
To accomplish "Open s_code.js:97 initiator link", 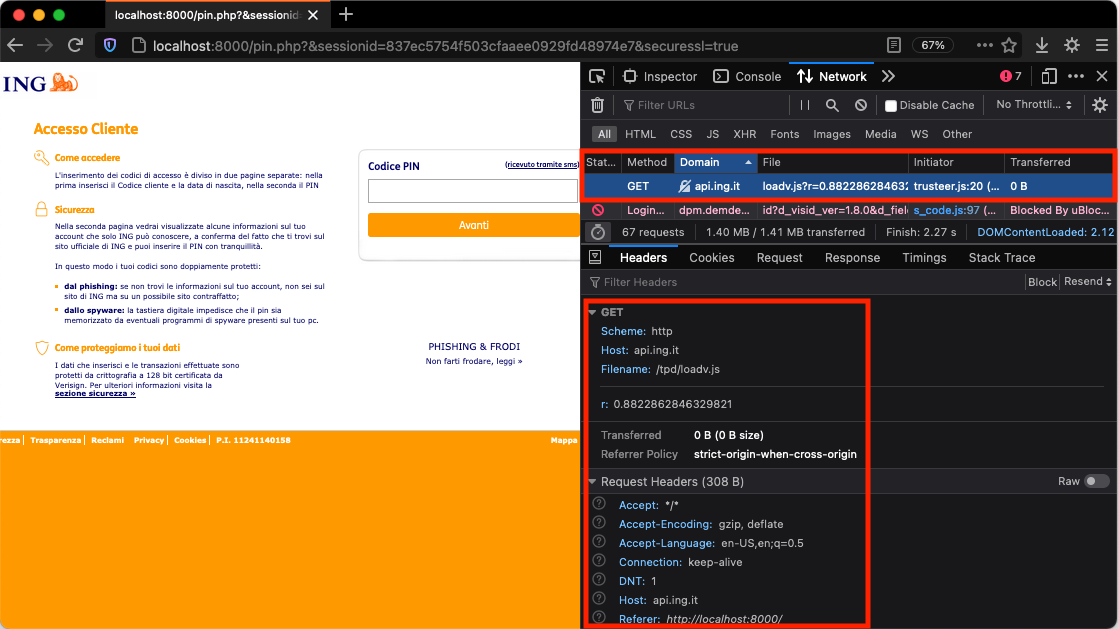I will click(x=955, y=210).
